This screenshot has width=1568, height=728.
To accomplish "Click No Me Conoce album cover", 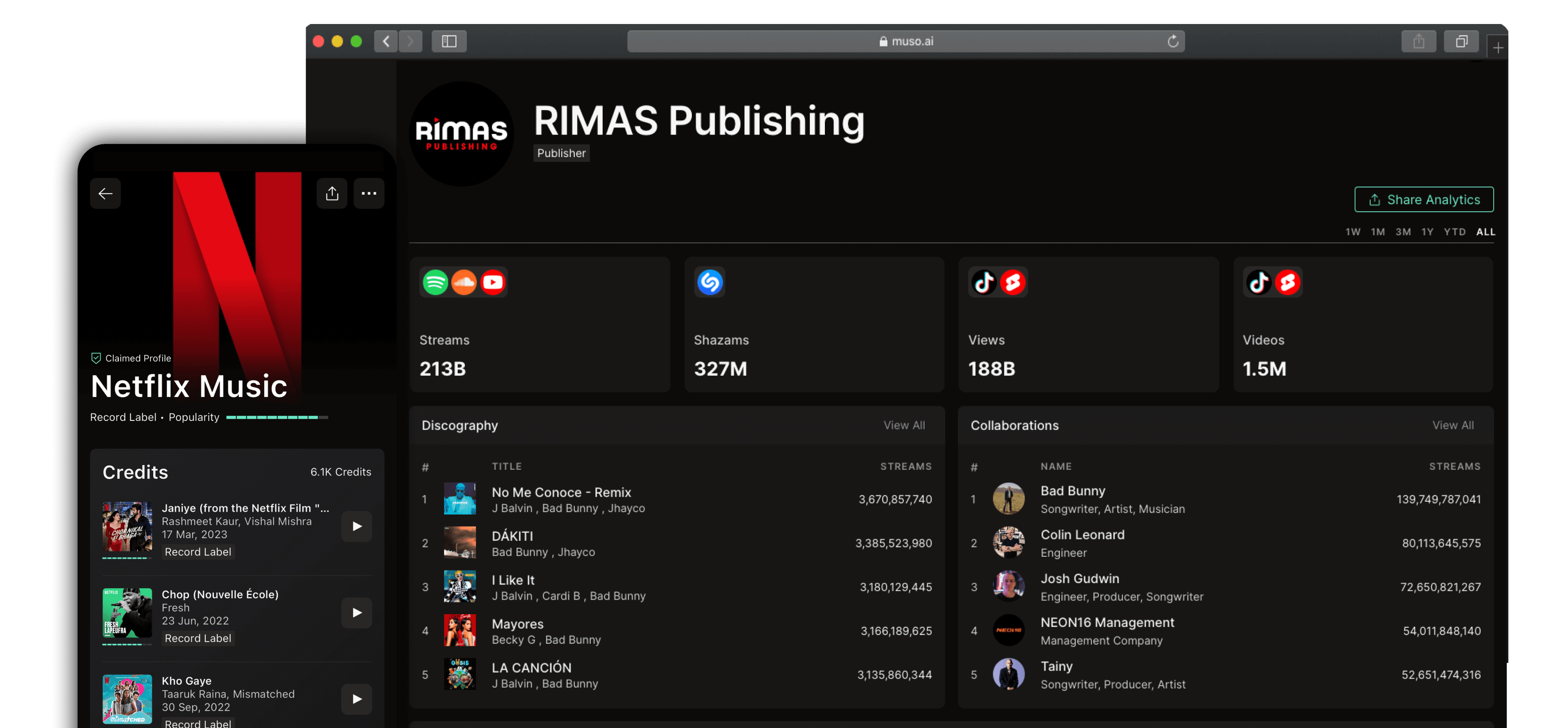I will pyautogui.click(x=460, y=499).
